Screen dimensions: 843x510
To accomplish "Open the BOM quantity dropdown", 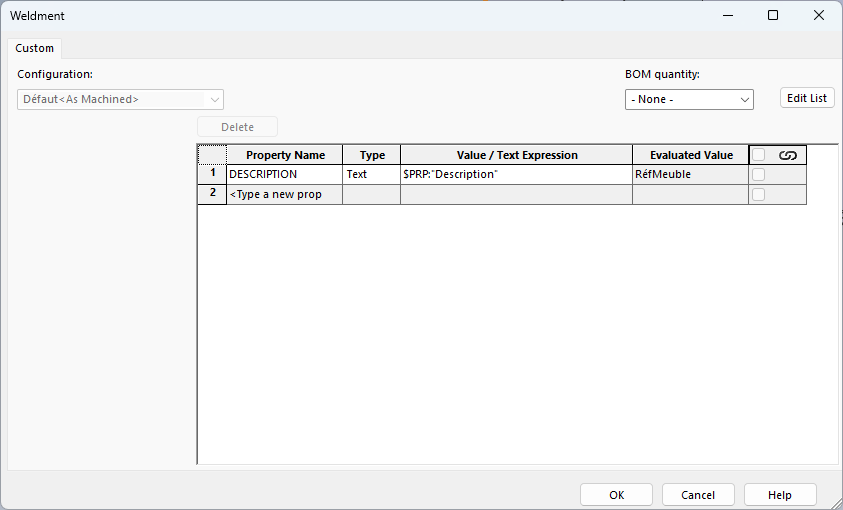I will (x=689, y=99).
